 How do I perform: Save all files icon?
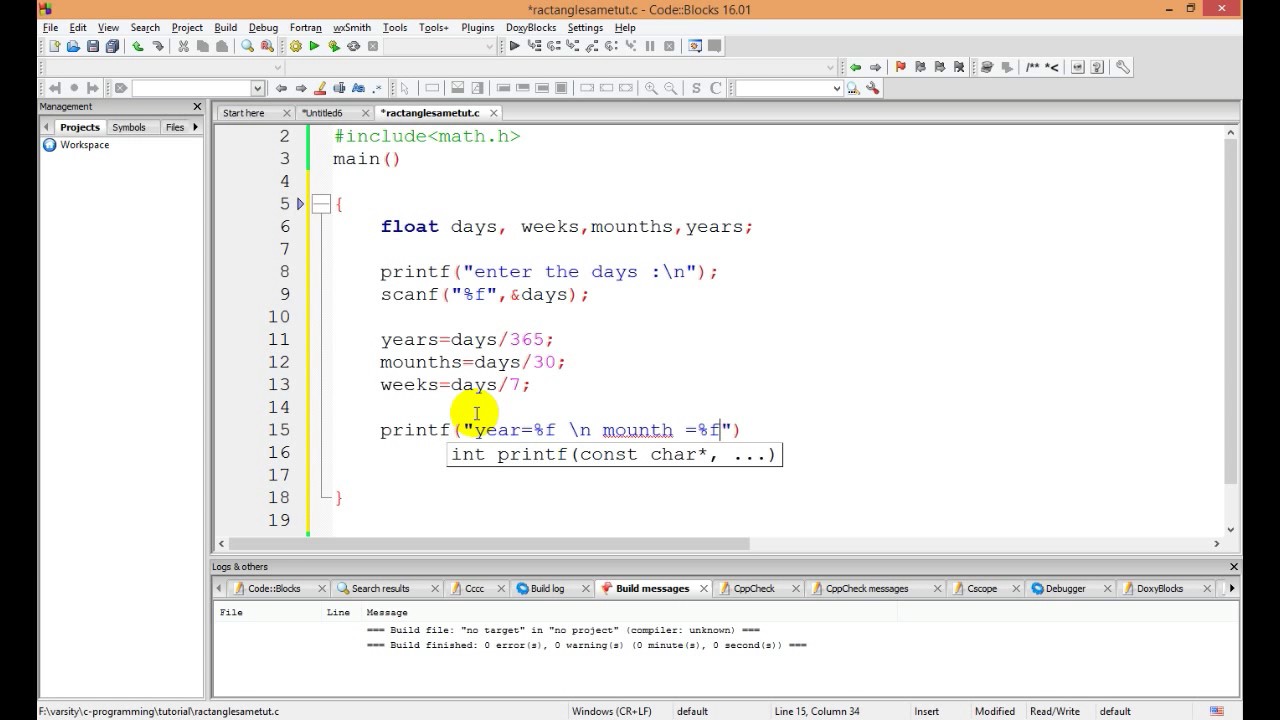coord(112,46)
